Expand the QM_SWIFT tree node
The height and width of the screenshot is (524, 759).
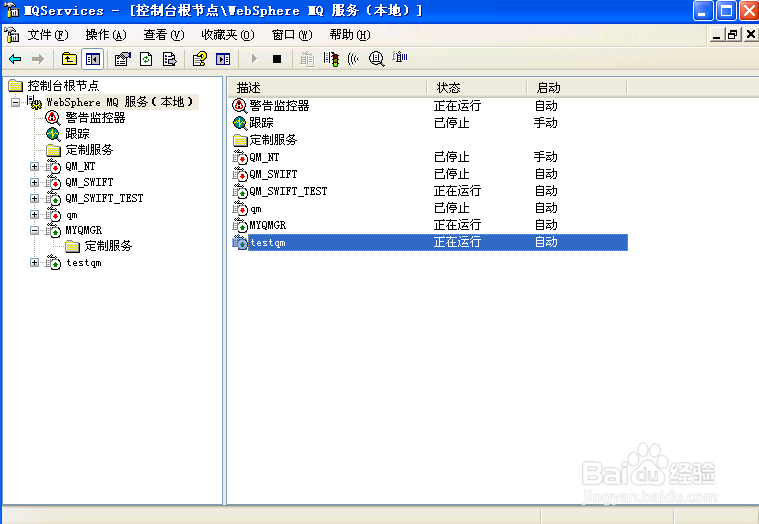[34, 182]
